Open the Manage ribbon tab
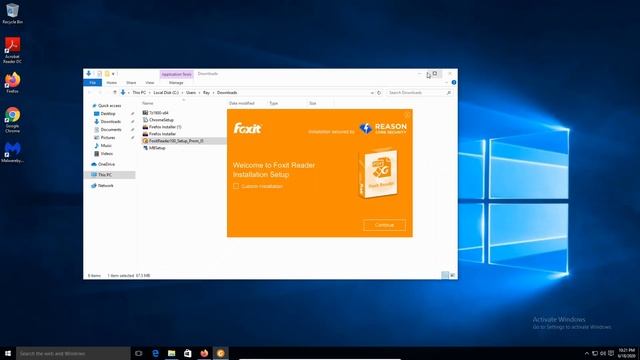640x360 pixels. click(x=176, y=83)
